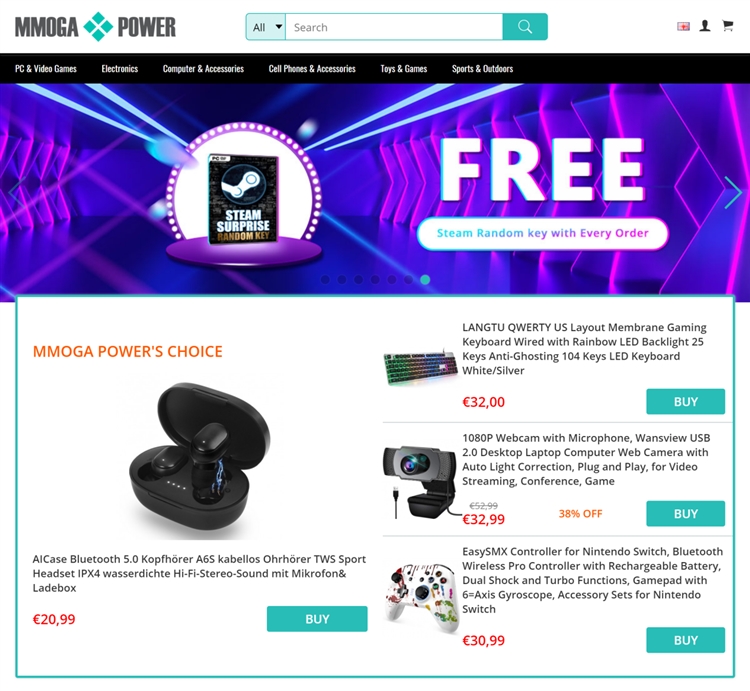Open the Computer & Accessories menu

click(203, 69)
